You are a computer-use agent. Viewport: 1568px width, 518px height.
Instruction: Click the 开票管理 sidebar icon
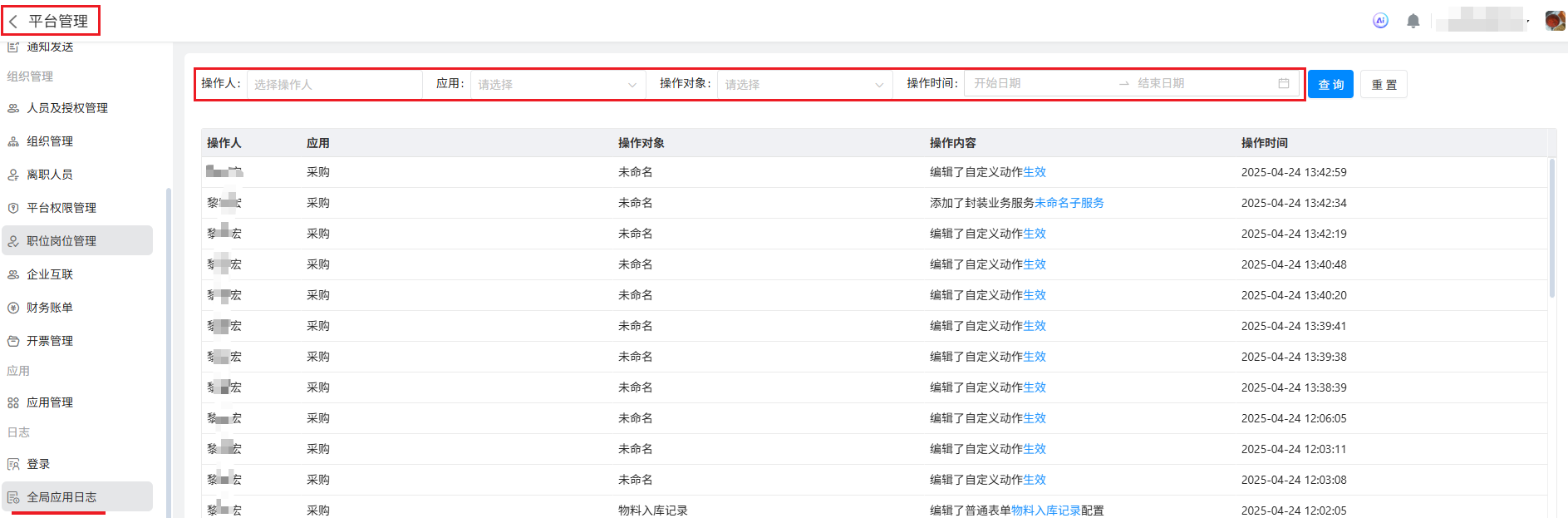tap(13, 341)
